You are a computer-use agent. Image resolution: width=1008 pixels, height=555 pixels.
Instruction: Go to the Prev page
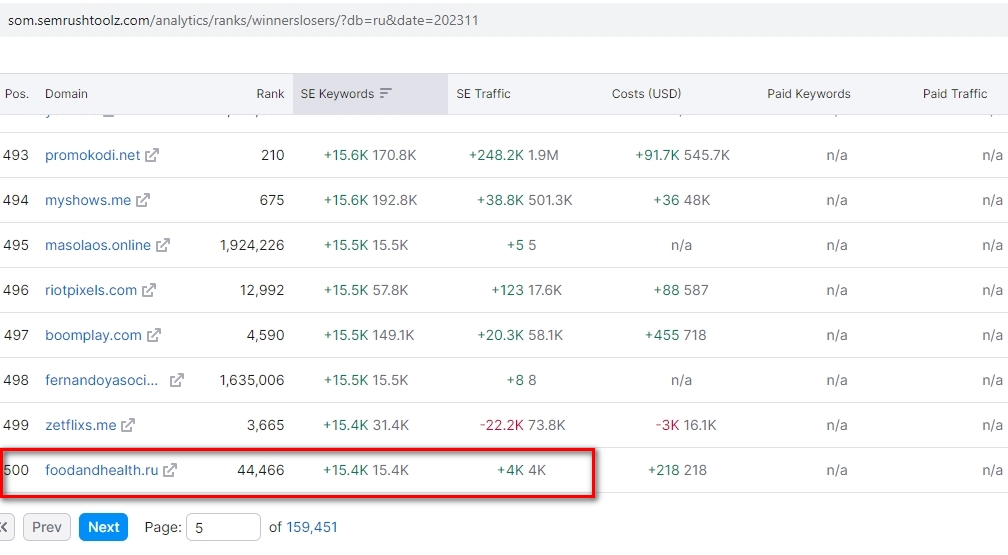click(x=47, y=527)
